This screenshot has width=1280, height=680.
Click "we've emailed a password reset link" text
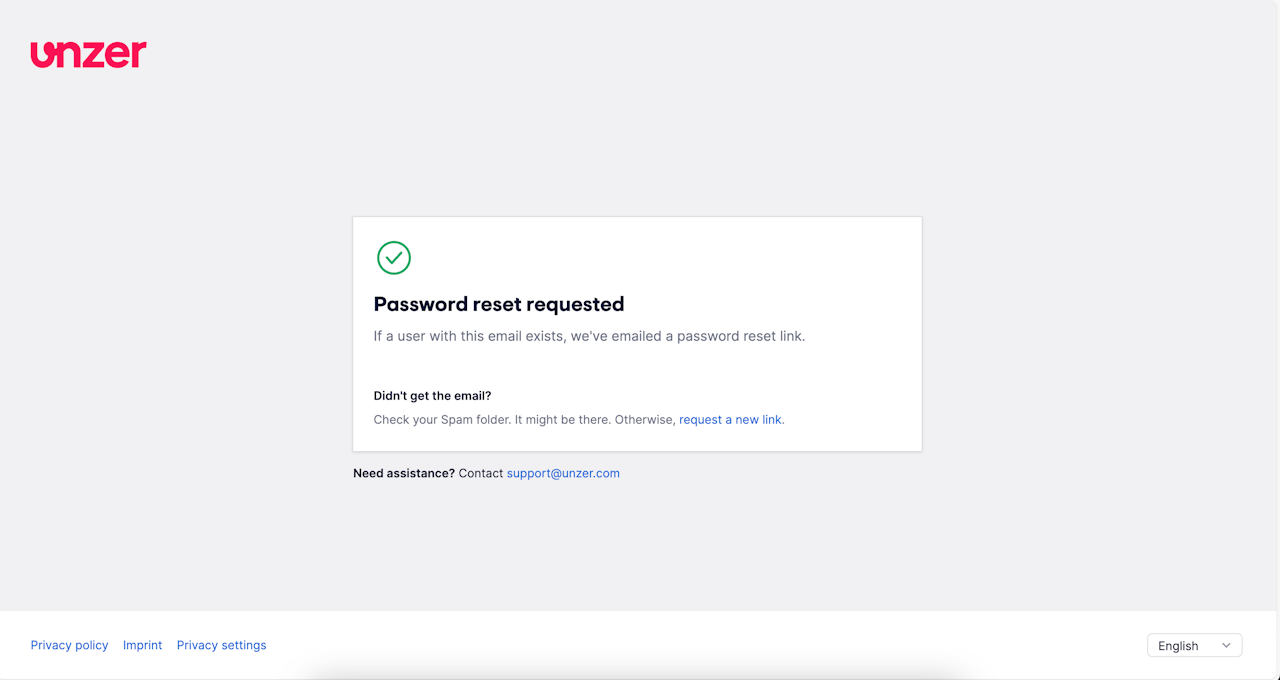coord(688,337)
